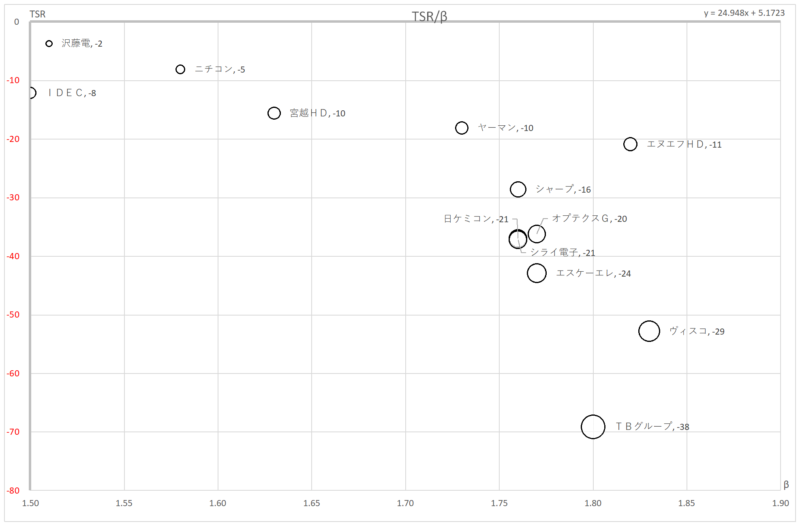Viewport: 800px width, 526px height.
Task: Click the ヤーマン bubble marker
Action: (x=462, y=128)
